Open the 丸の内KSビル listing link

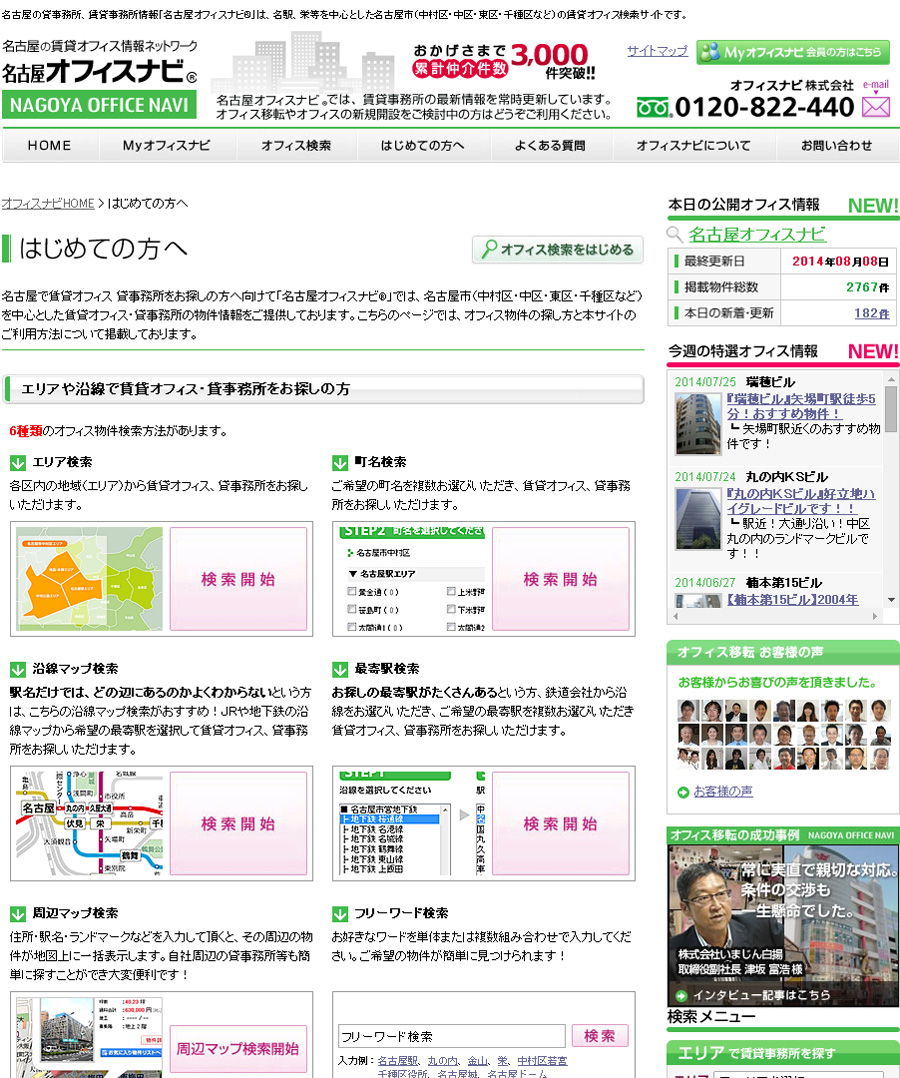click(x=801, y=501)
